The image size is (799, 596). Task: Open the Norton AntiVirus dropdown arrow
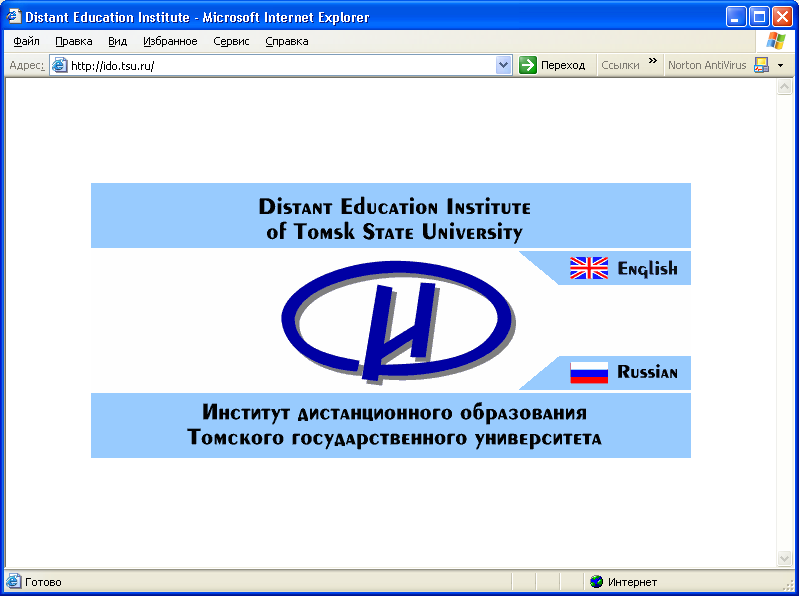[780, 66]
